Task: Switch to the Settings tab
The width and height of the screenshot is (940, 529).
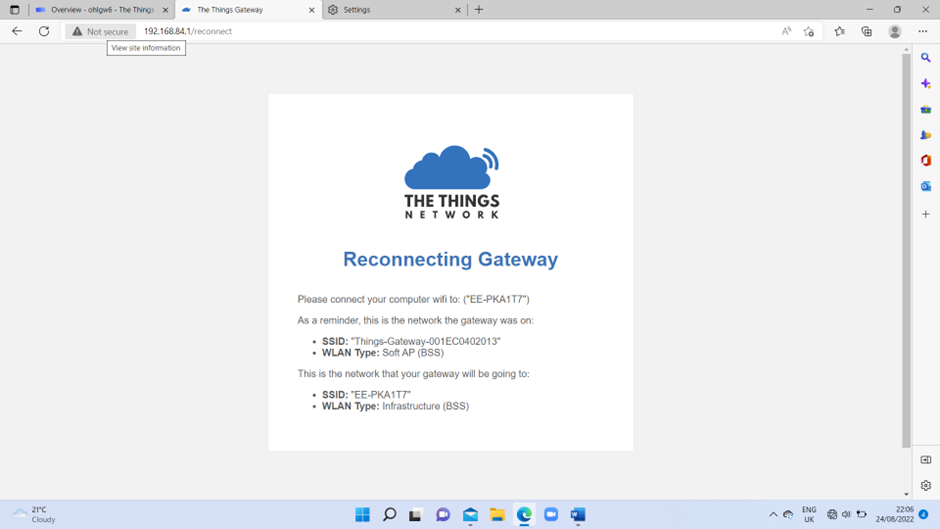Action: 390,10
